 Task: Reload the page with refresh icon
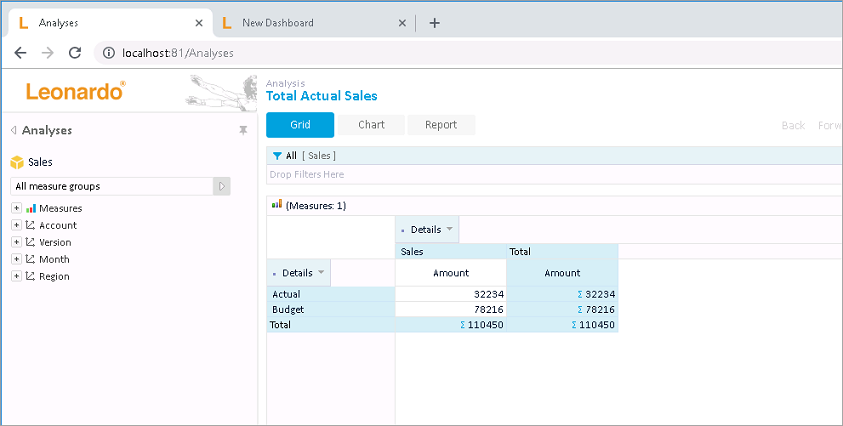point(74,53)
